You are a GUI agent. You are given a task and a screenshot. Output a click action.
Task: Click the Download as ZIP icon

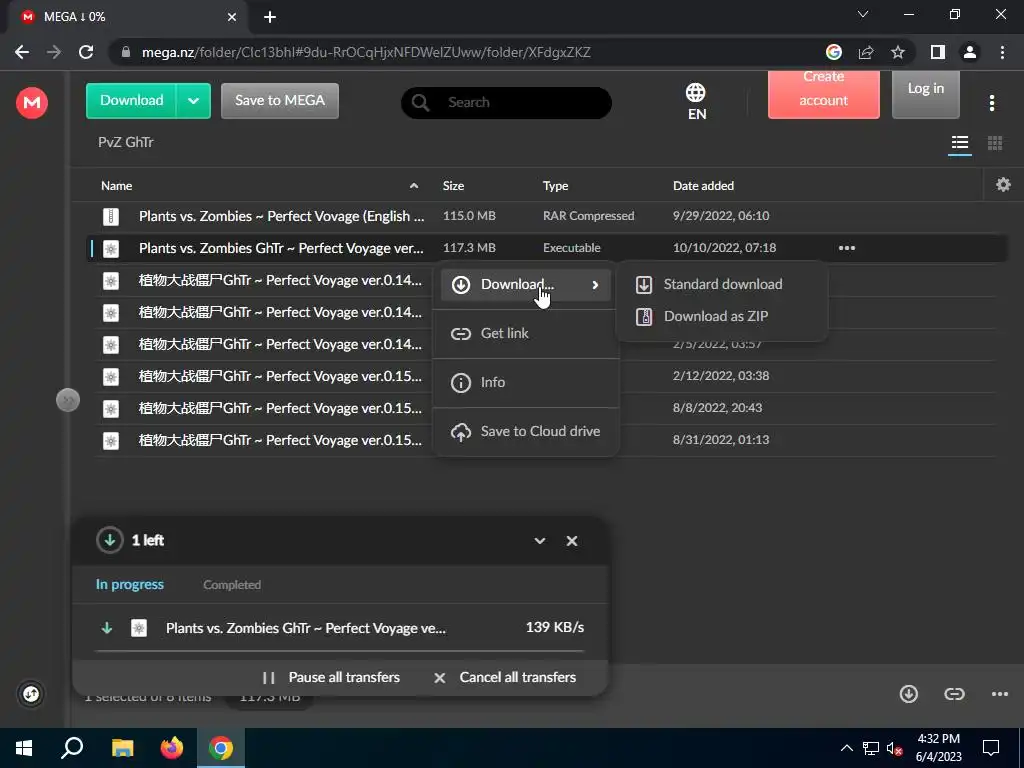pyautogui.click(x=644, y=316)
